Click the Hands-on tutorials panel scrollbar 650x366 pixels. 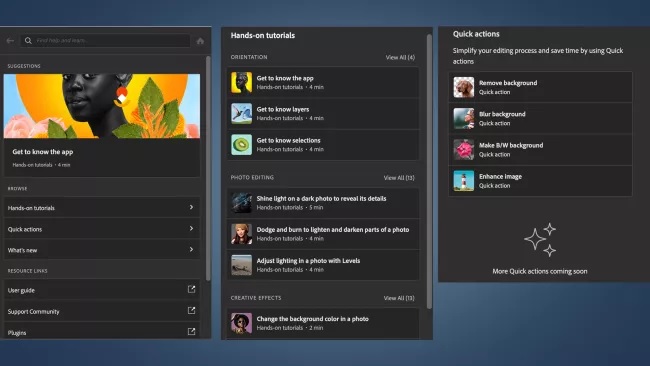(x=429, y=171)
